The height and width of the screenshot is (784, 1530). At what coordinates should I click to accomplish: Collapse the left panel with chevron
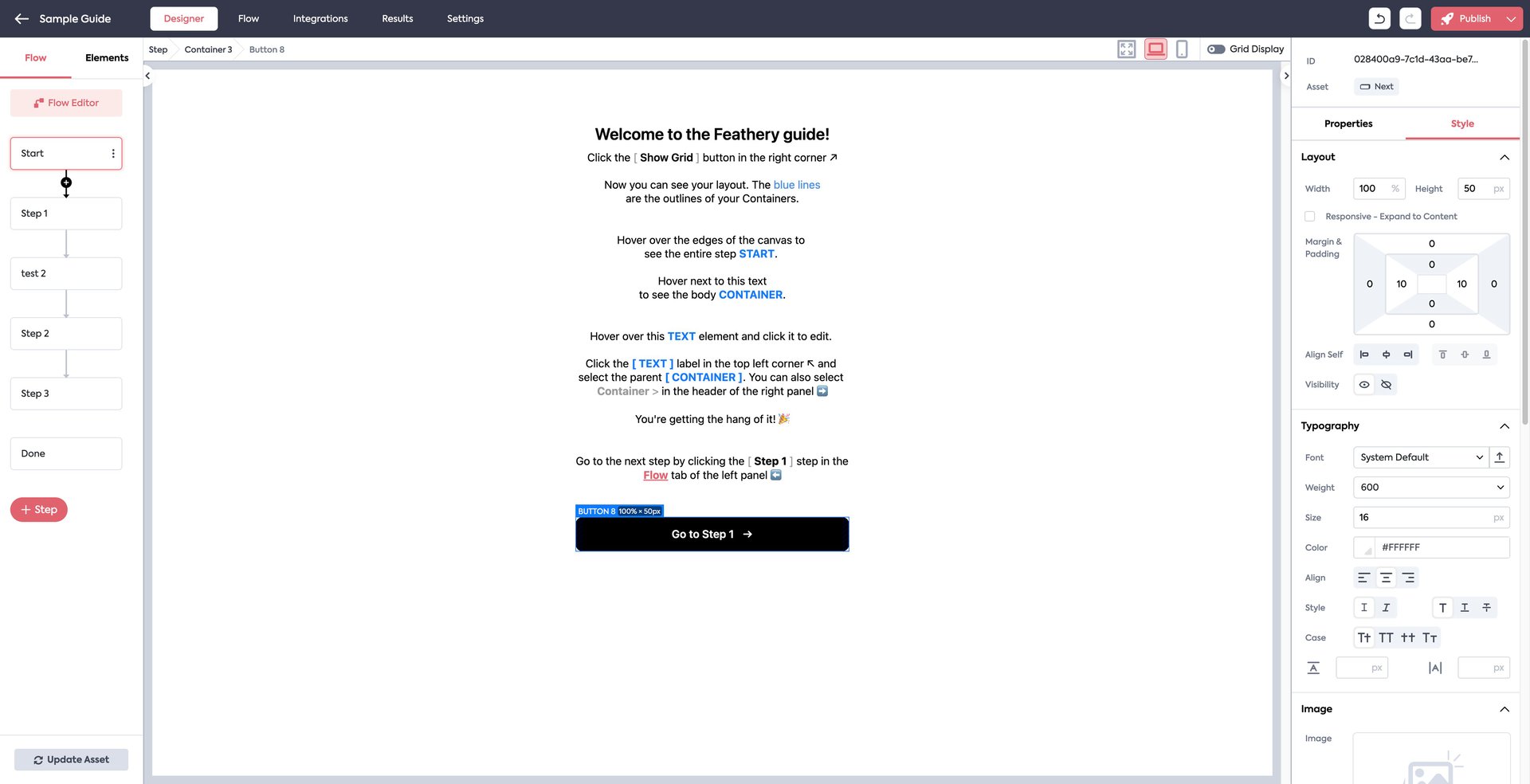[147, 76]
